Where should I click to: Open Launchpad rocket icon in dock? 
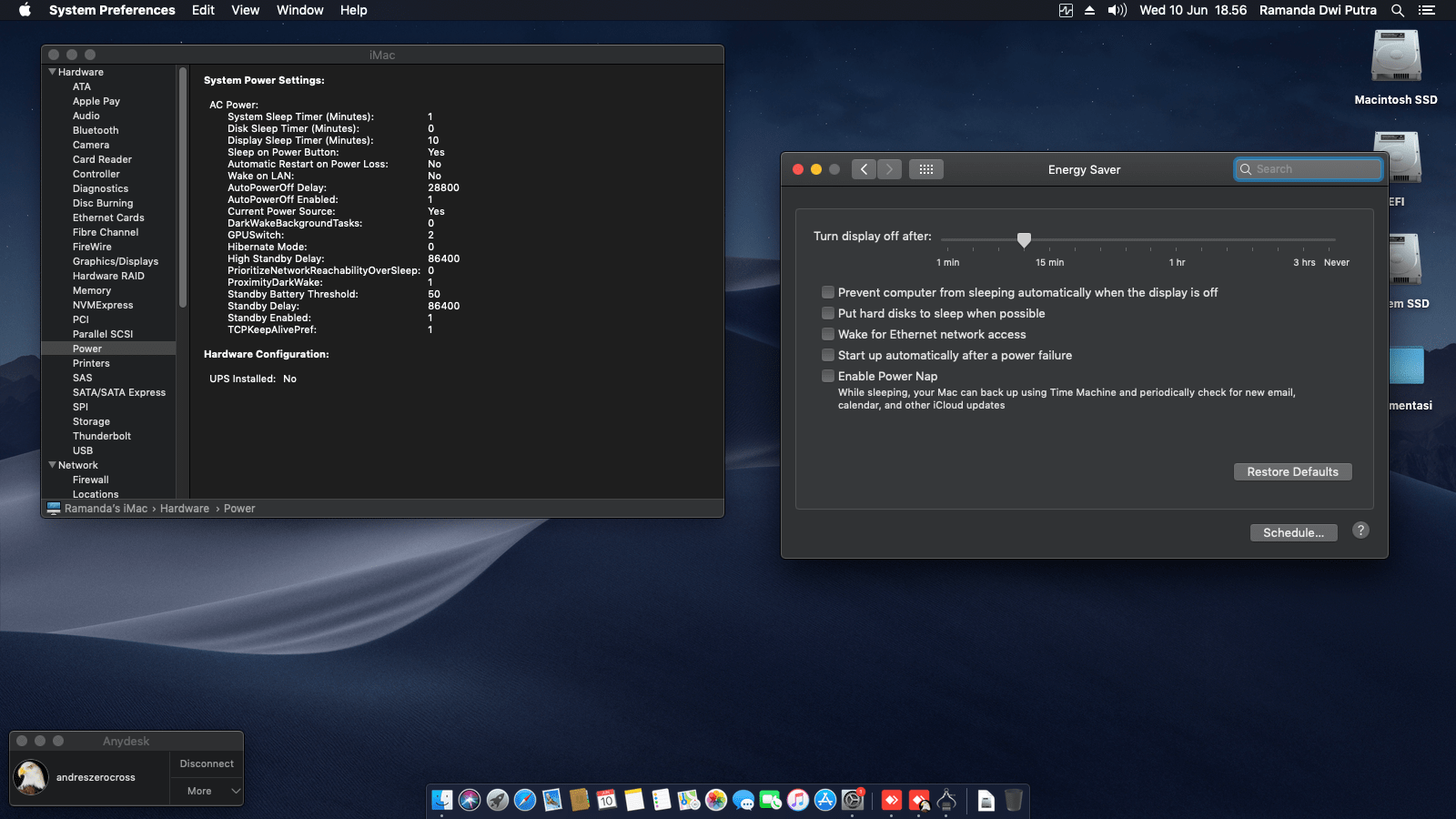point(498,800)
